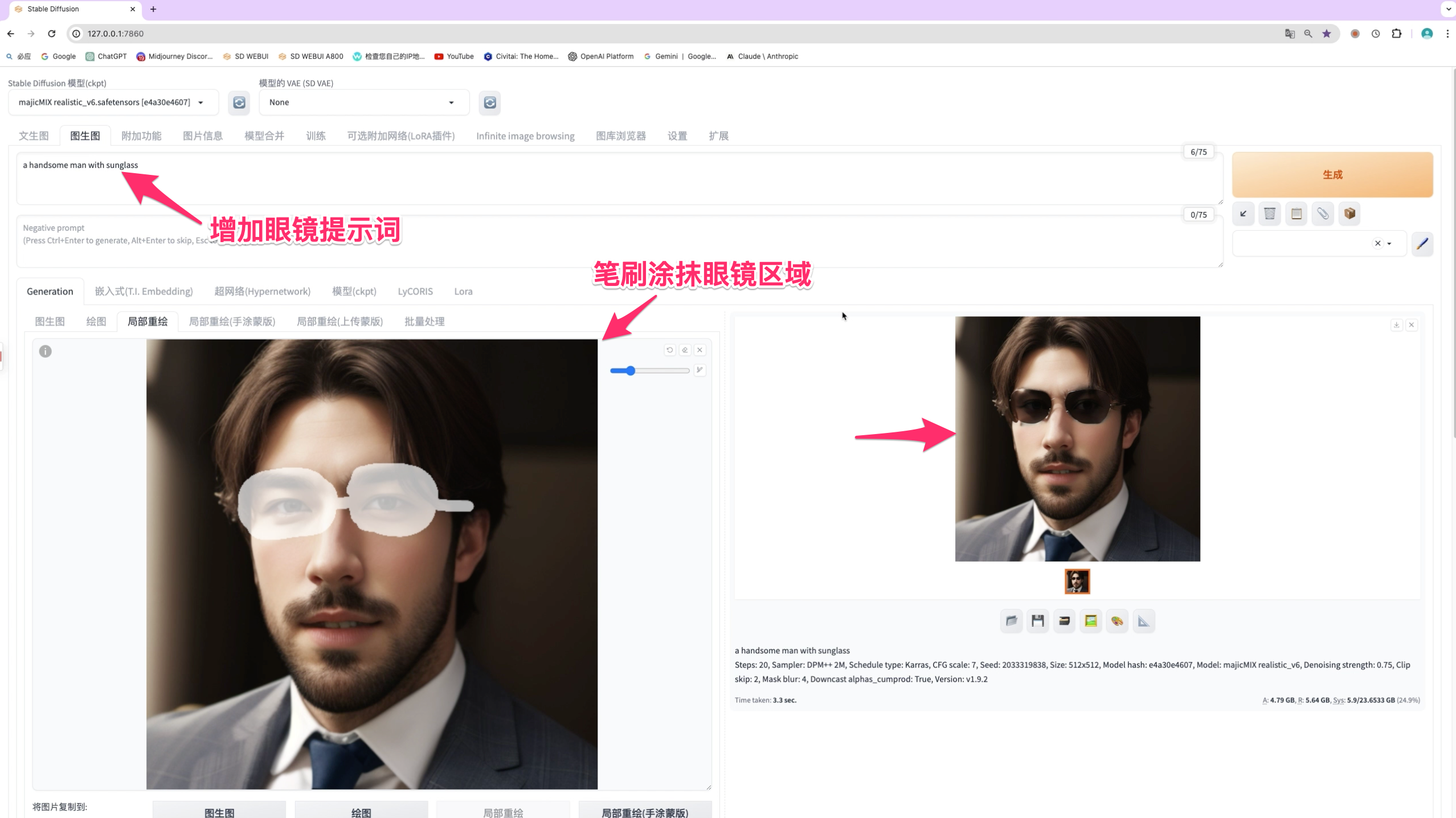Switch to 局部重绘(手涂蒙版) mode tab
The width and height of the screenshot is (1456, 818).
232,321
